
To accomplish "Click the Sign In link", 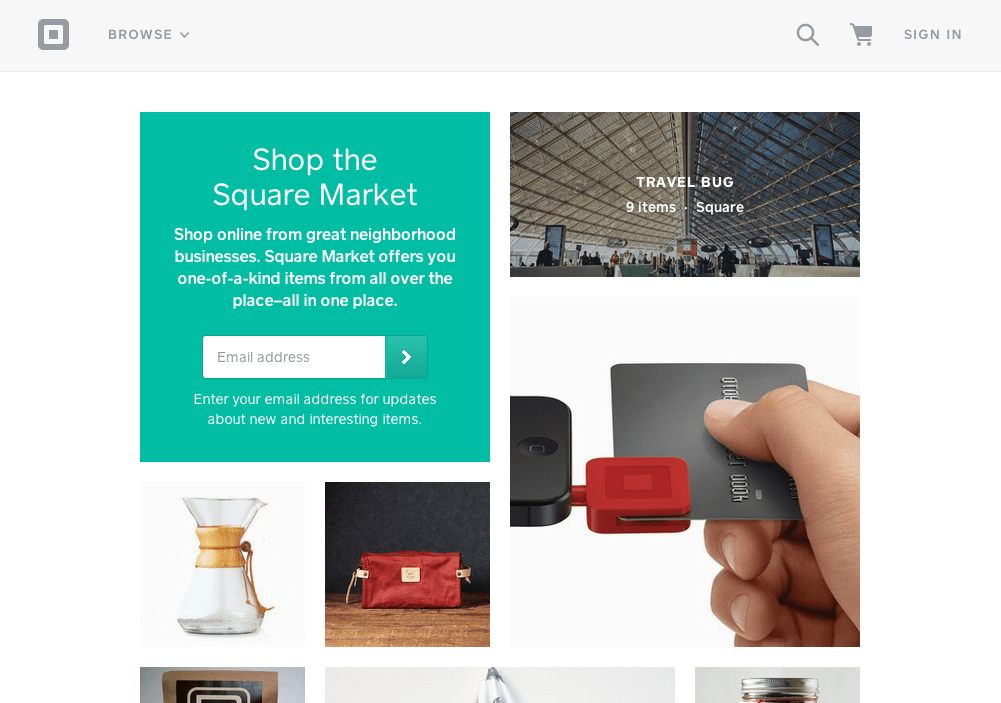I will (933, 34).
